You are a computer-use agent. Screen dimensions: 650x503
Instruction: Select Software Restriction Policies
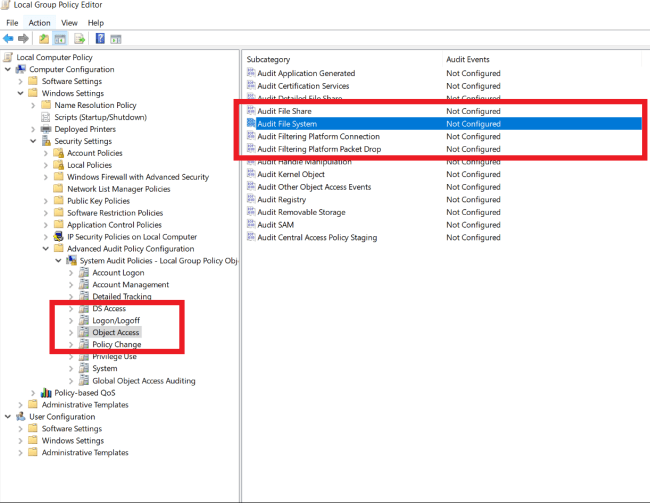click(115, 213)
